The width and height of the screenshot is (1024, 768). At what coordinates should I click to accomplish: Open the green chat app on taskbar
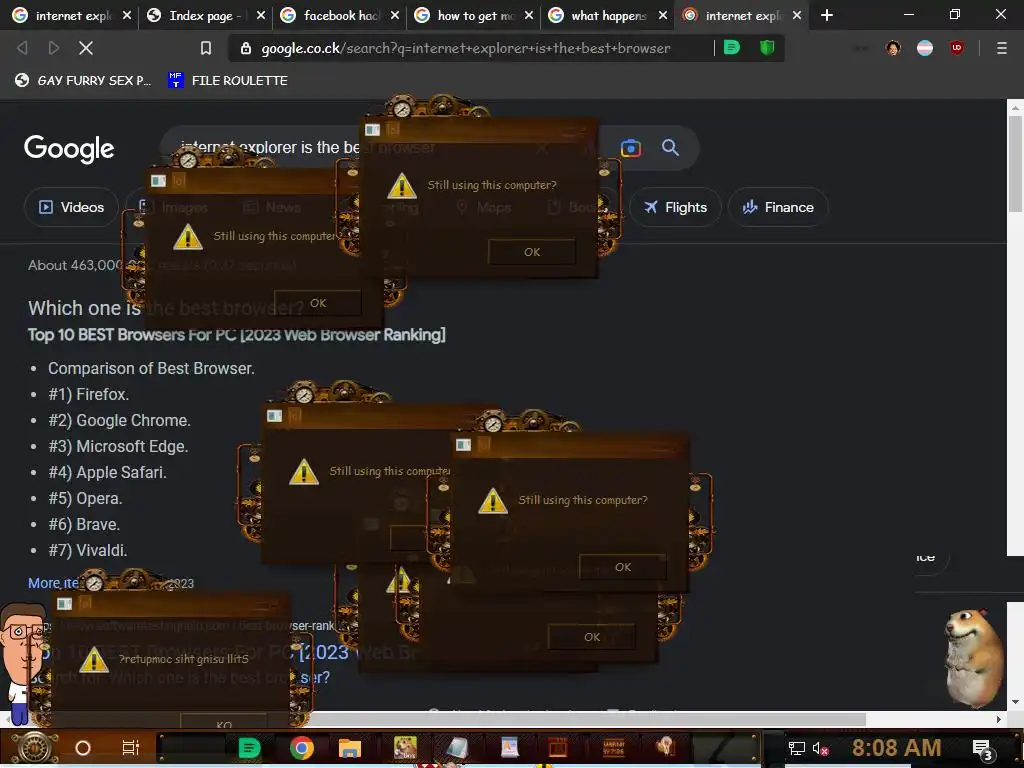(x=249, y=748)
